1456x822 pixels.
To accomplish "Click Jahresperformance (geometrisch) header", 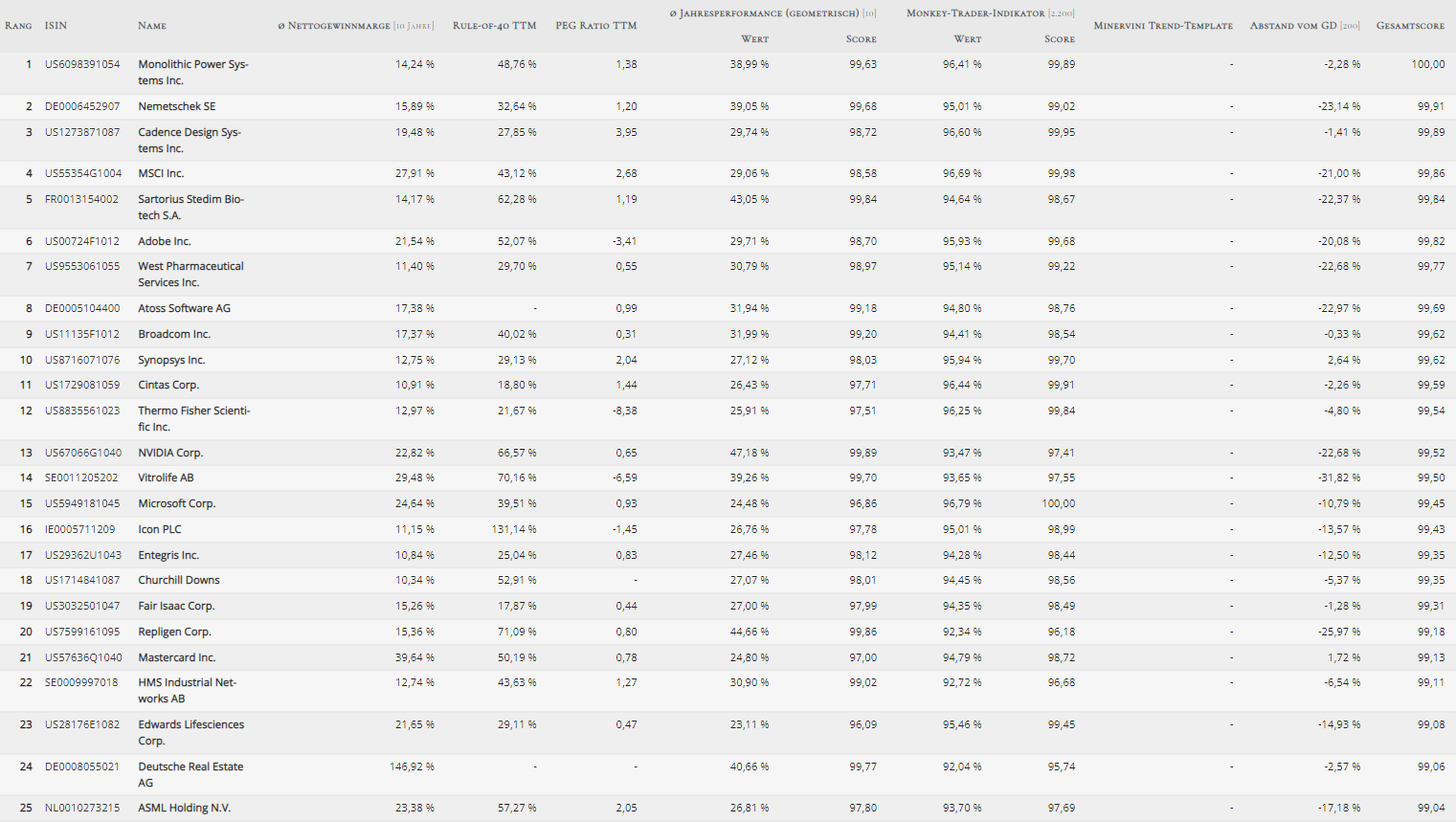I will coord(773,13).
